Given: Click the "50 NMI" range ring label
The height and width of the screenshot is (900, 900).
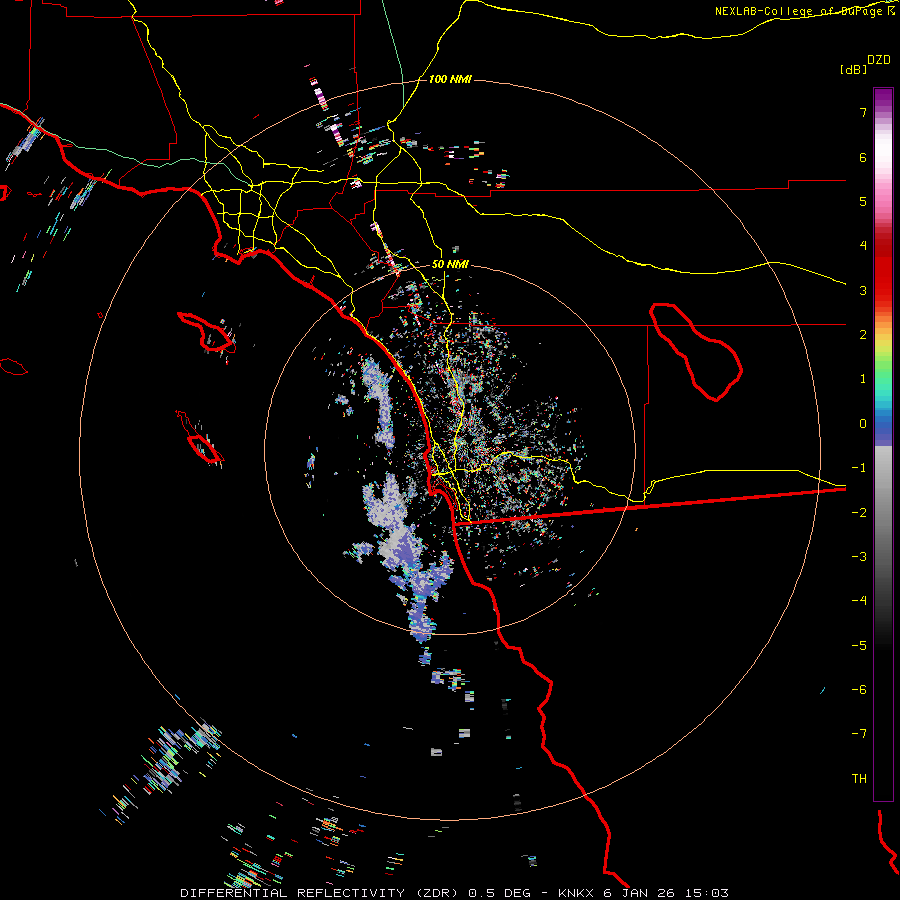Looking at the screenshot, I should click(450, 264).
